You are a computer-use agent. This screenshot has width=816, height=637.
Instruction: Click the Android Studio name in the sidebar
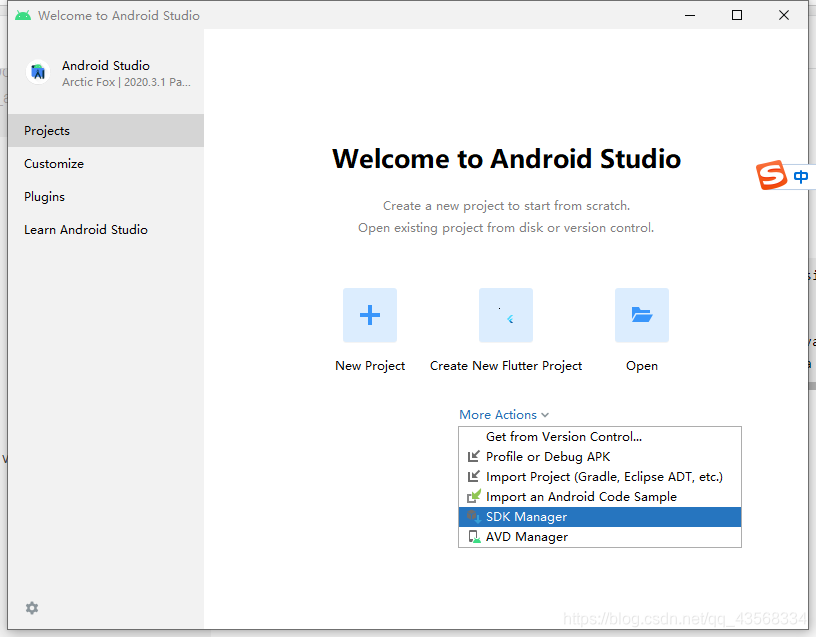106,66
